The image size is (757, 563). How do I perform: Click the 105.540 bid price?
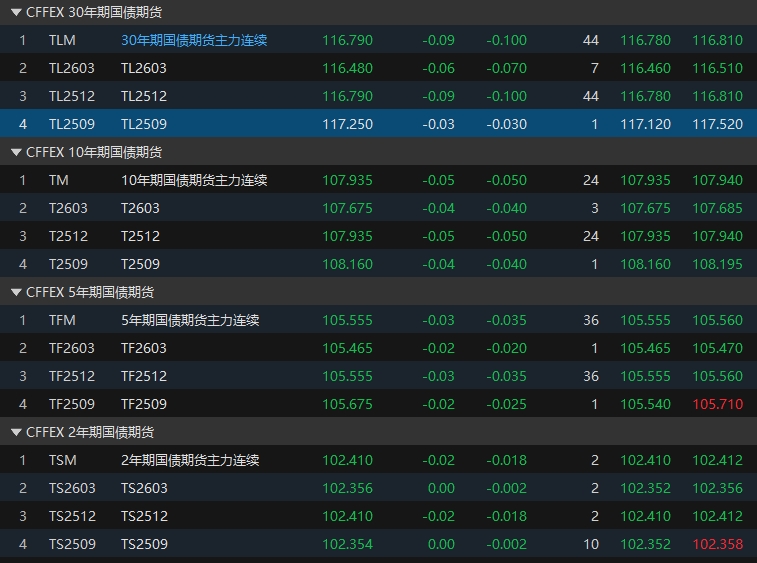click(x=645, y=404)
